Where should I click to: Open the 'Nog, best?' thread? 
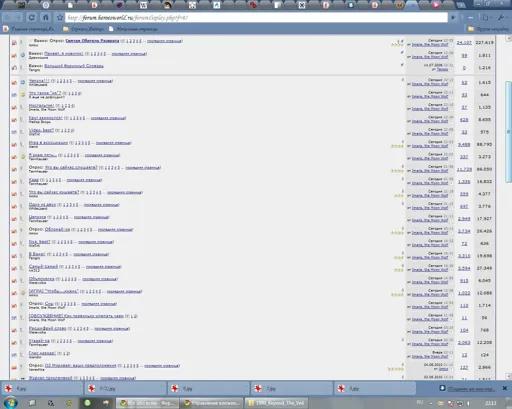click(x=39, y=241)
